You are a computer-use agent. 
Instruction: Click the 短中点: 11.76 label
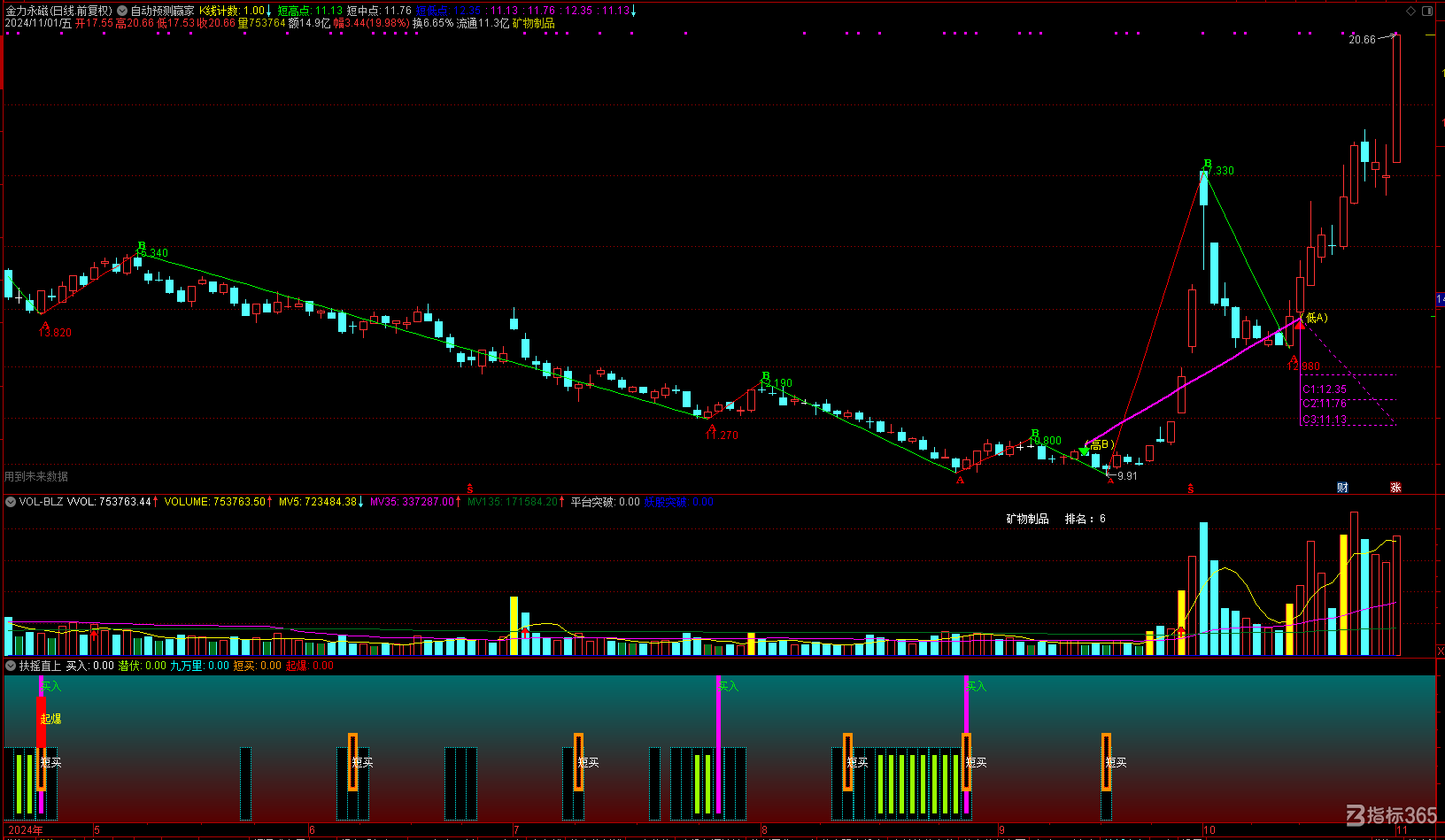(x=379, y=11)
